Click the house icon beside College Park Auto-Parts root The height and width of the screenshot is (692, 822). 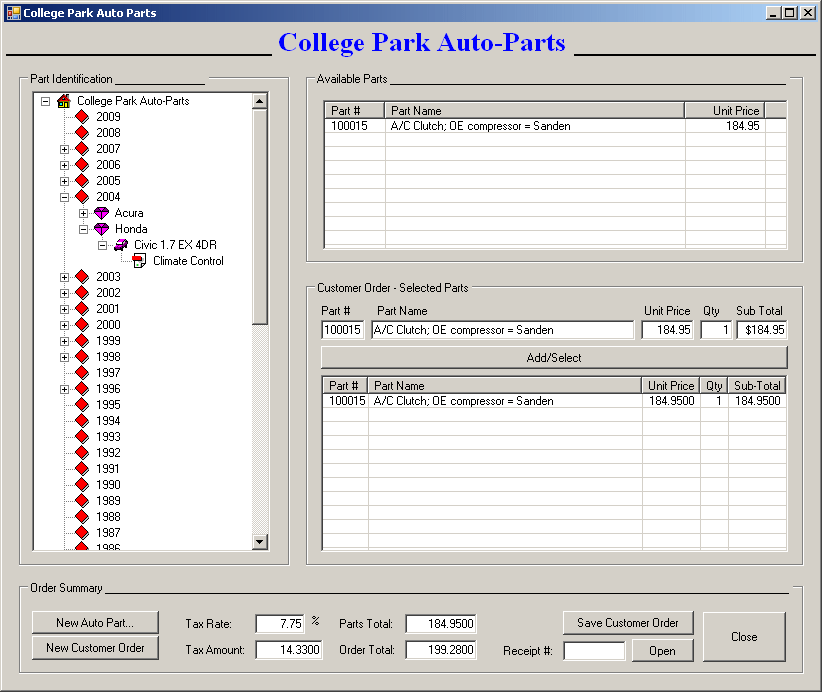tap(63, 101)
